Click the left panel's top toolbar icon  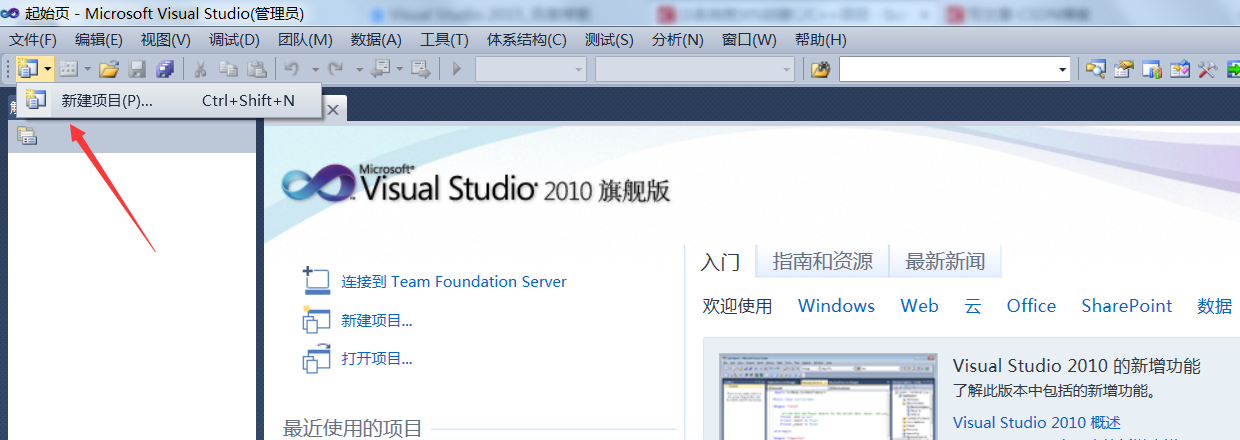[27, 137]
